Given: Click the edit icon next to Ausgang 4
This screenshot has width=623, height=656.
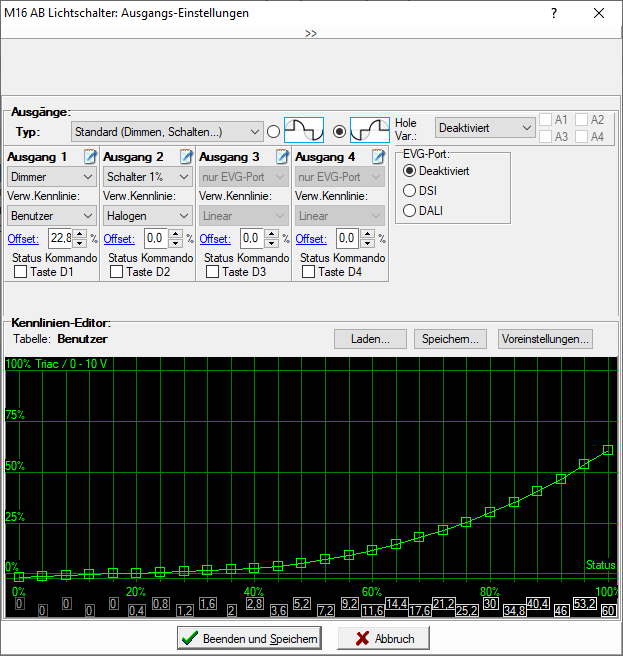Looking at the screenshot, I should point(378,157).
